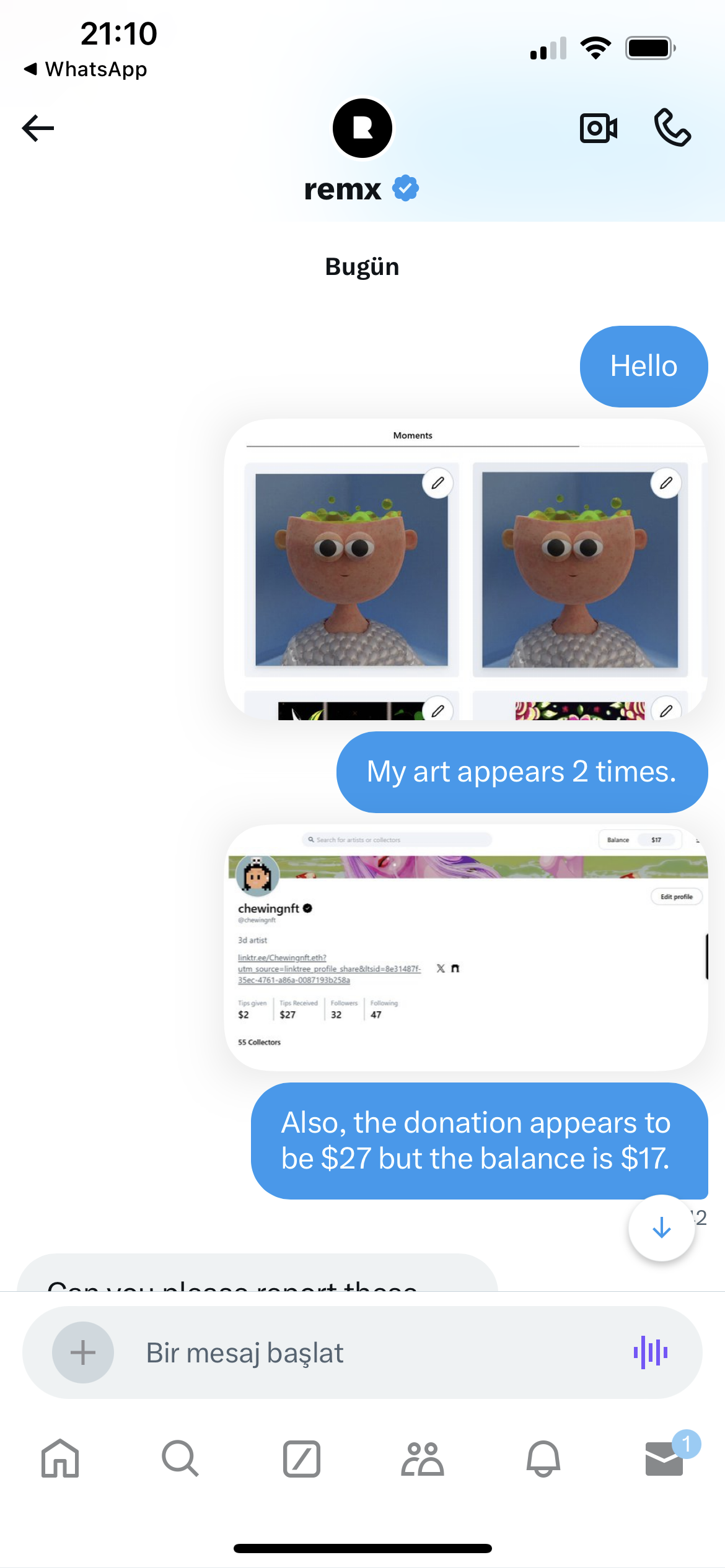The height and width of the screenshot is (1568, 725).
Task: Open remx profile avatar
Action: coord(362,128)
